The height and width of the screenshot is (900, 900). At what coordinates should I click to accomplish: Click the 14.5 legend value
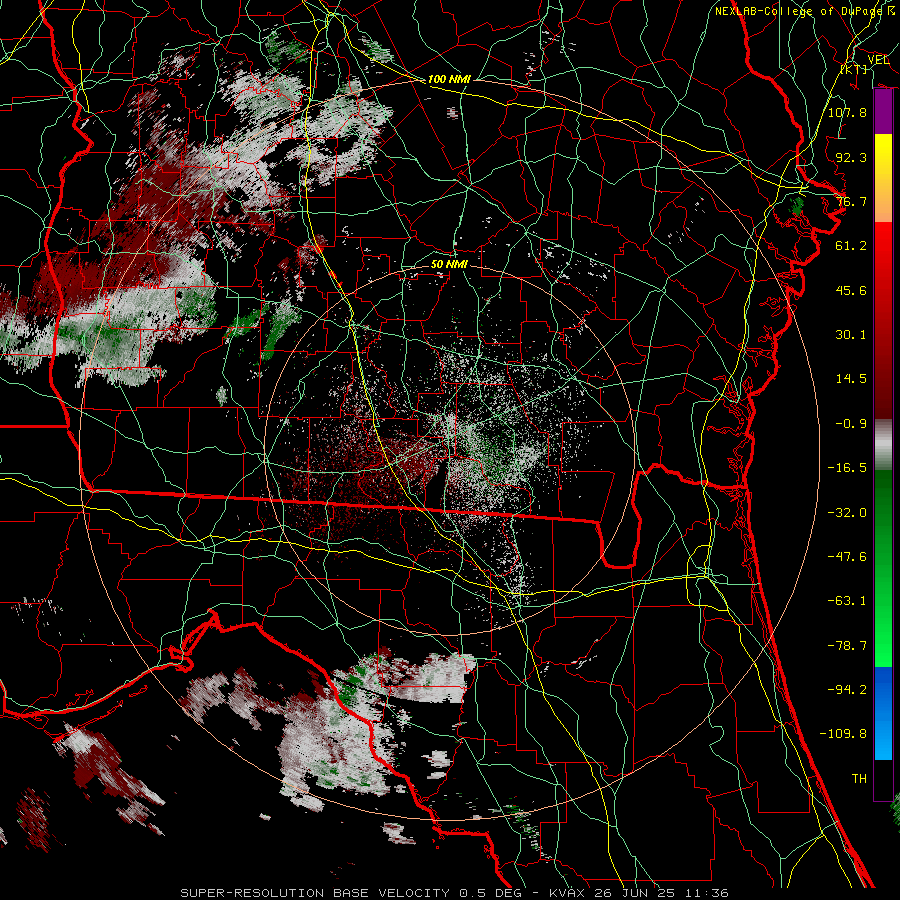point(851,379)
